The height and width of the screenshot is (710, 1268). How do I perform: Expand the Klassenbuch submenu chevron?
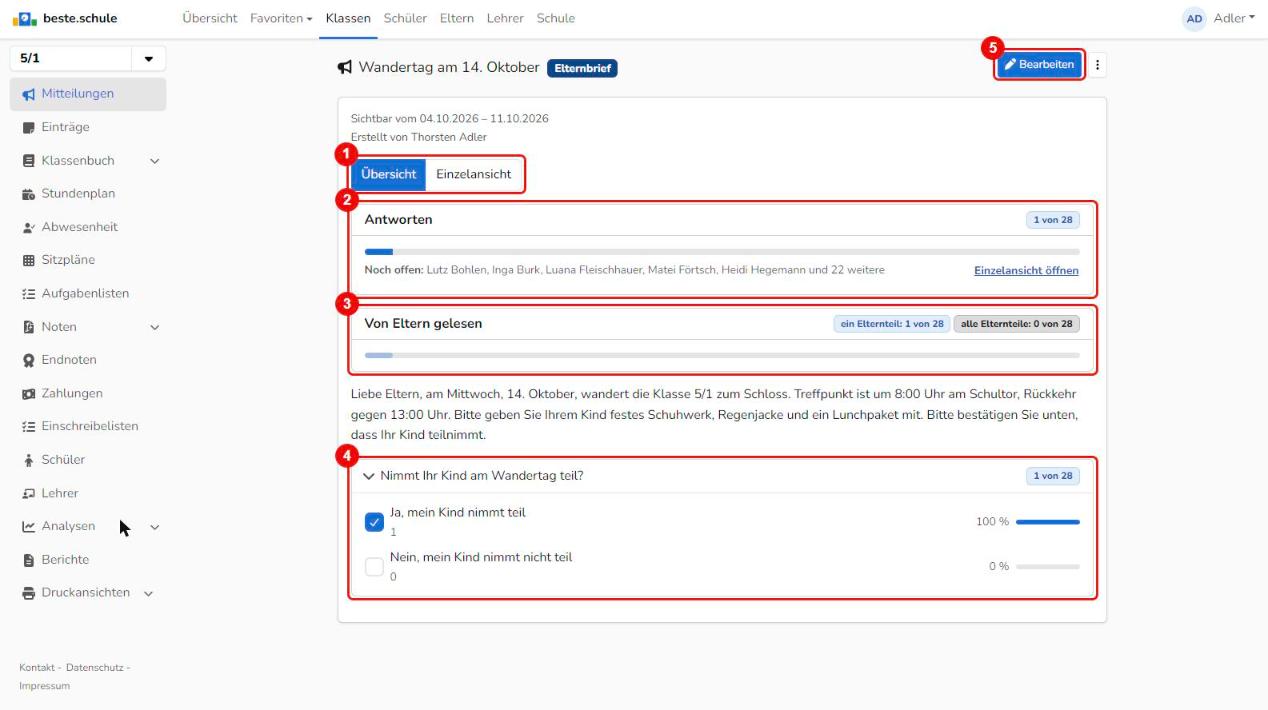[x=155, y=160]
